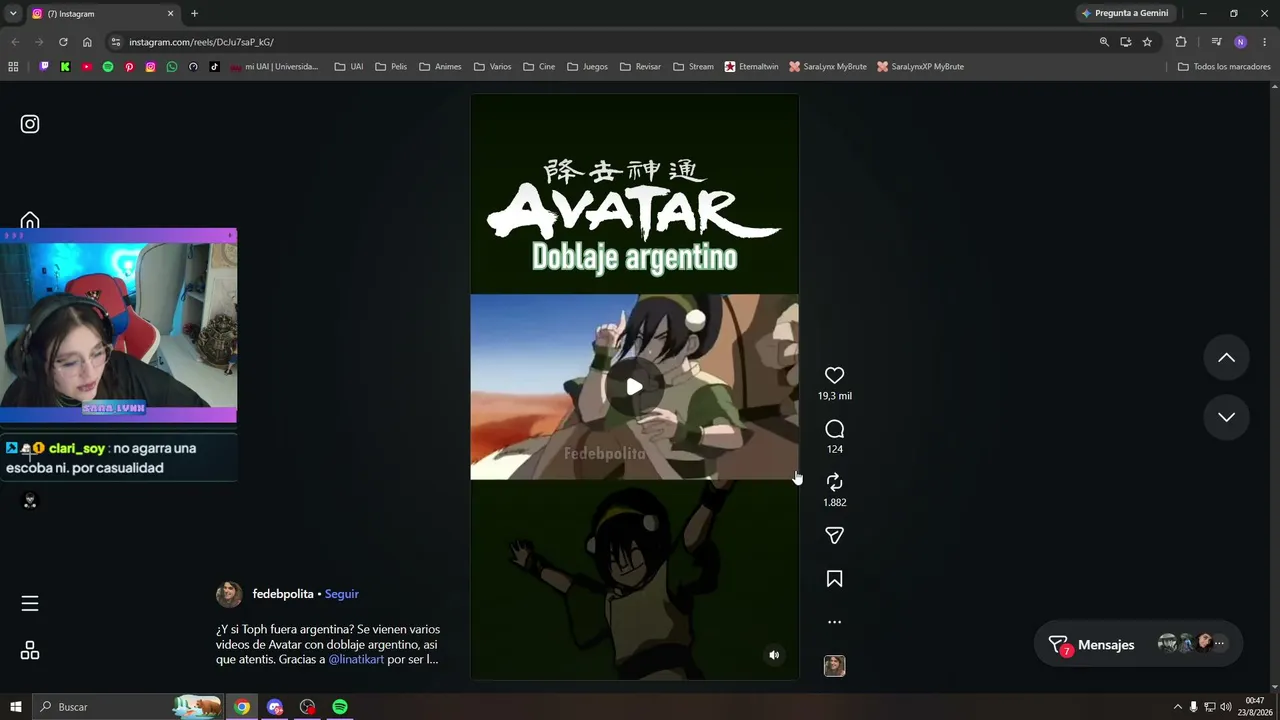Open the Chrome tab search dropdown

click(x=13, y=13)
